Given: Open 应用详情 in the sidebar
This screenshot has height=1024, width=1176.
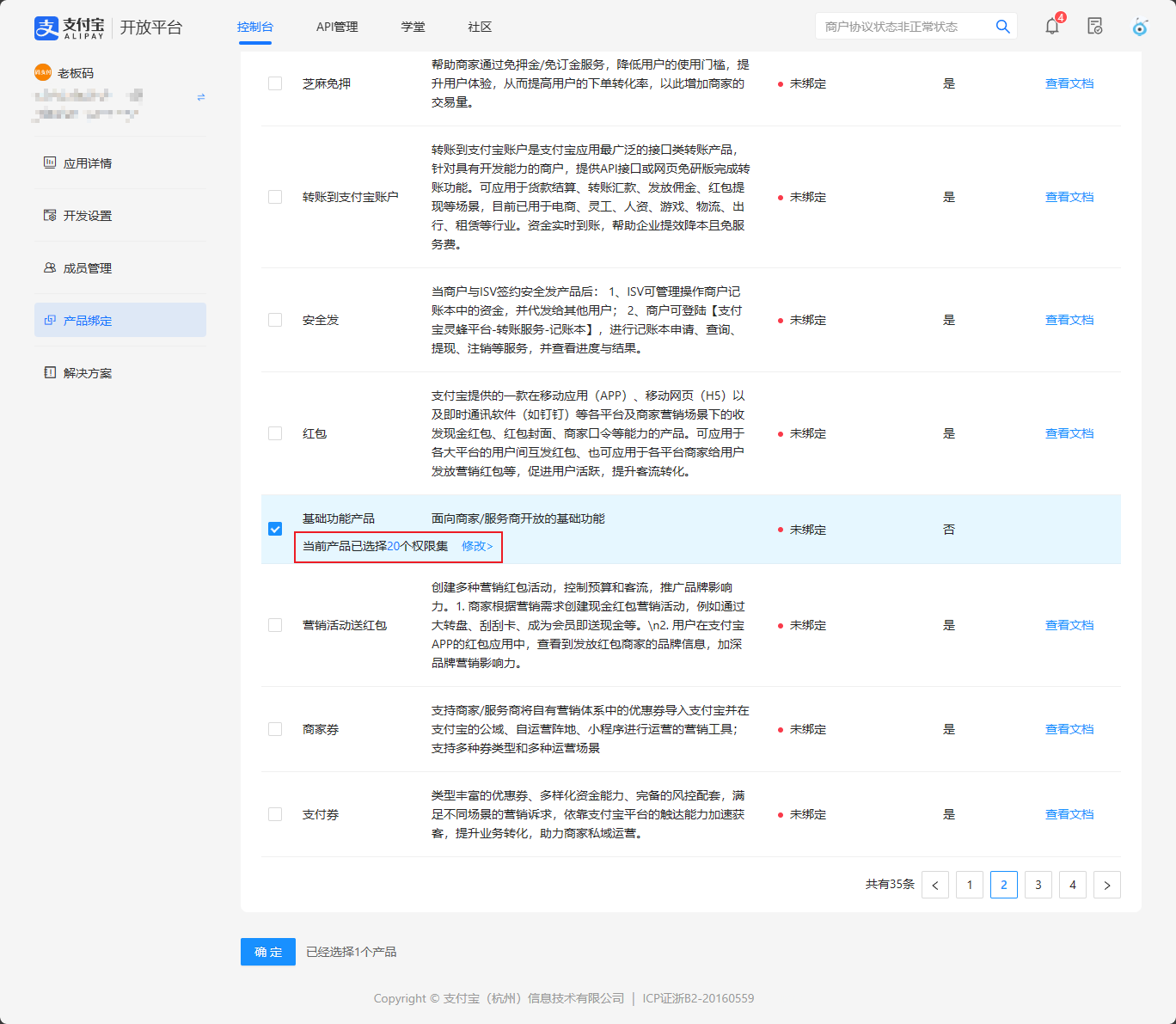Looking at the screenshot, I should 88,163.
